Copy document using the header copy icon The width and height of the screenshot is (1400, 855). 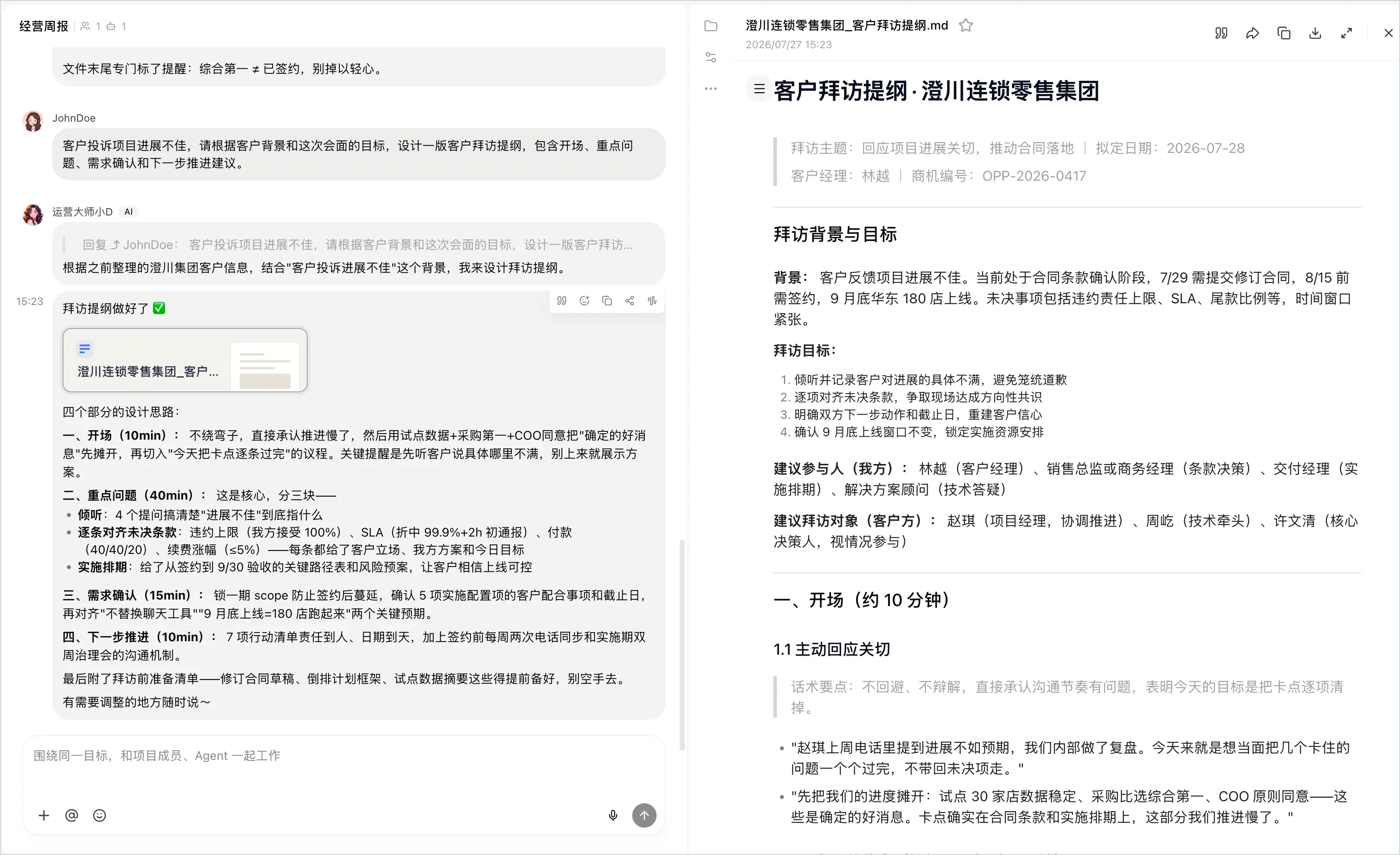click(1284, 33)
